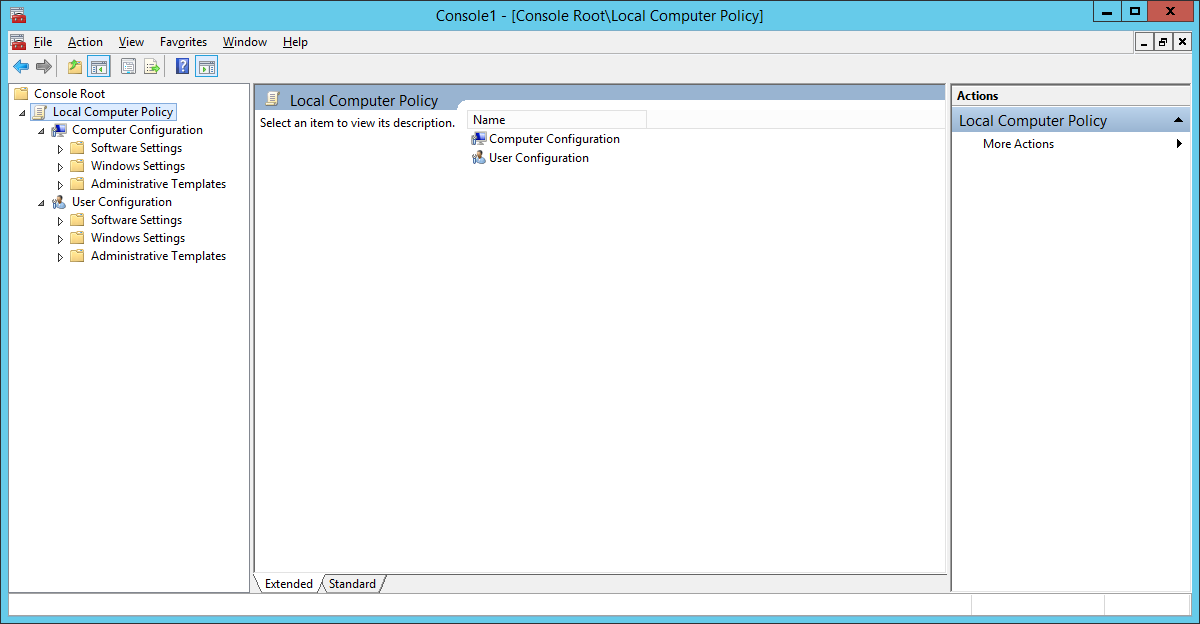Viewport: 1200px width, 624px height.
Task: Open the Action menu
Action: (85, 42)
